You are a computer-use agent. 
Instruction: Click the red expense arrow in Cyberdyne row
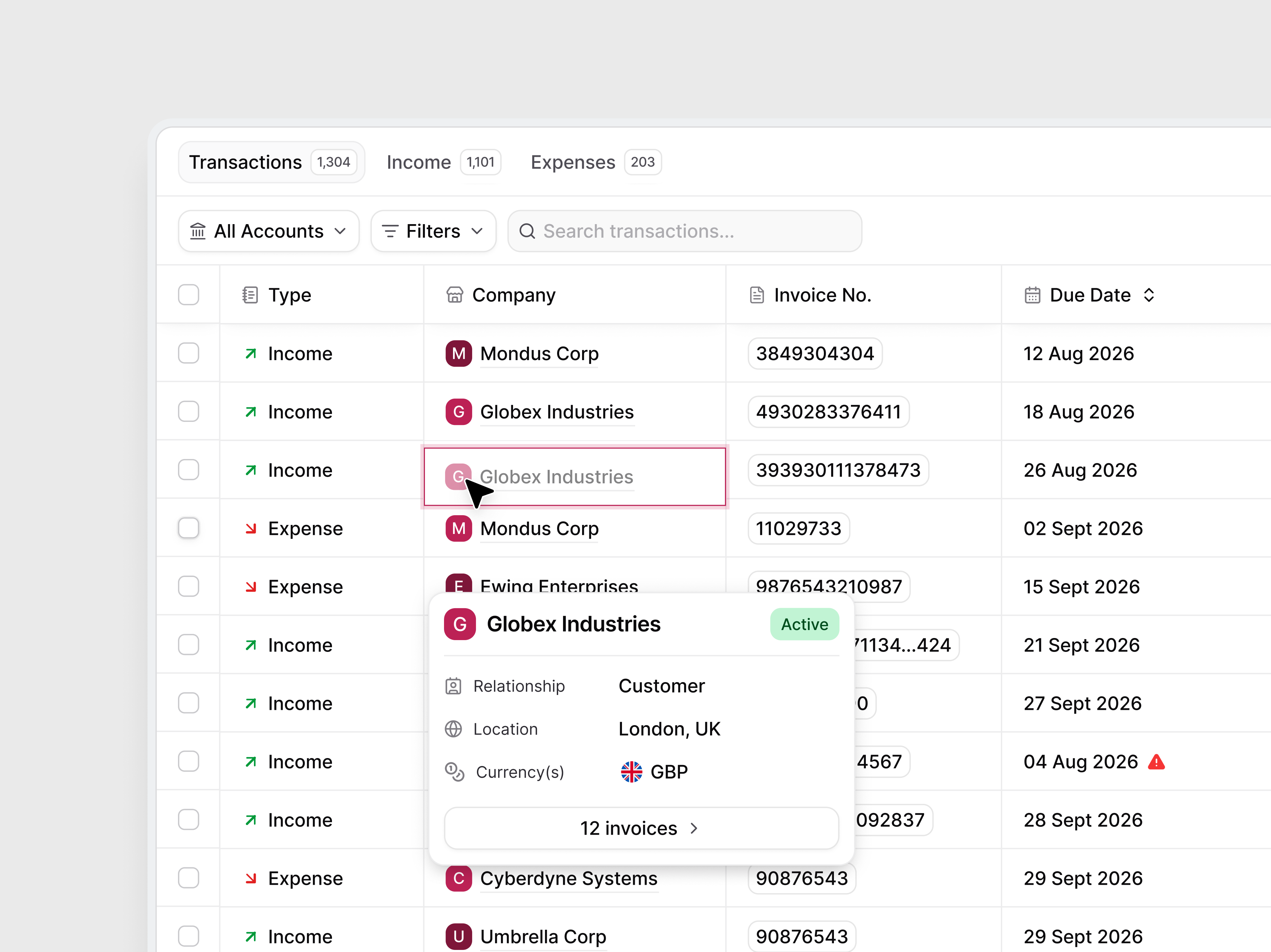pyautogui.click(x=250, y=878)
